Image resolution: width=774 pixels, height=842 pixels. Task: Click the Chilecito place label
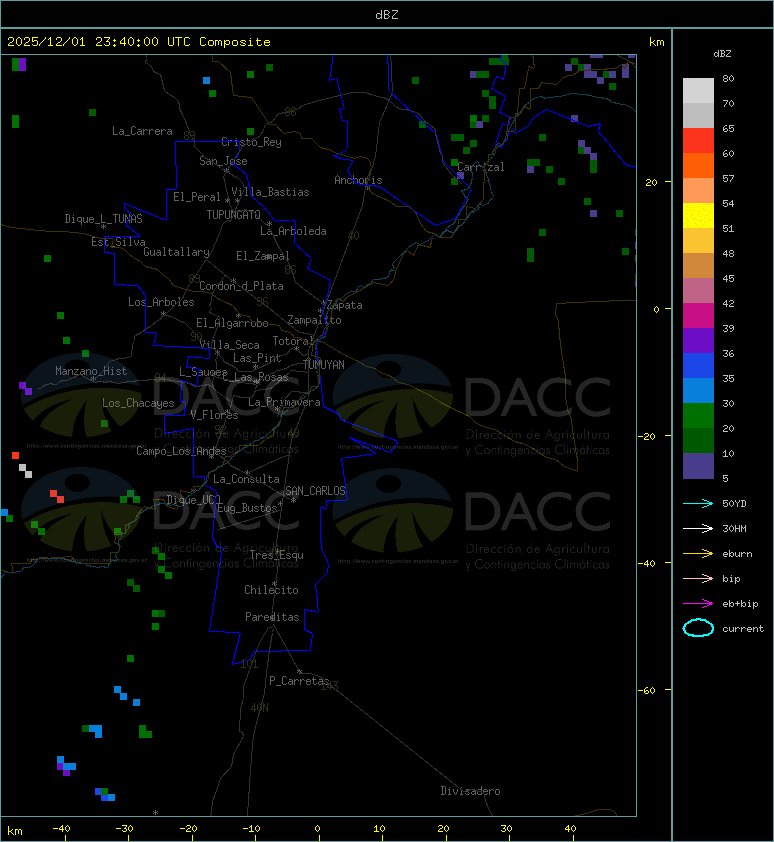point(271,590)
